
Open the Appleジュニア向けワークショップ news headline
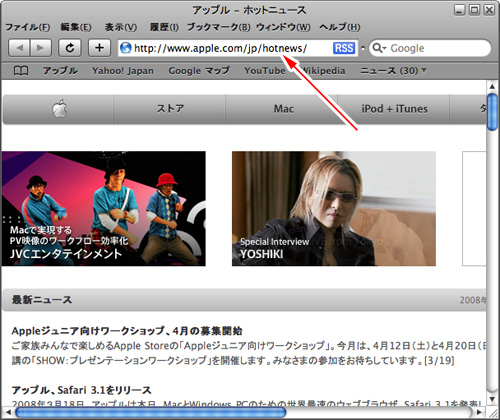pyautogui.click(x=127, y=331)
